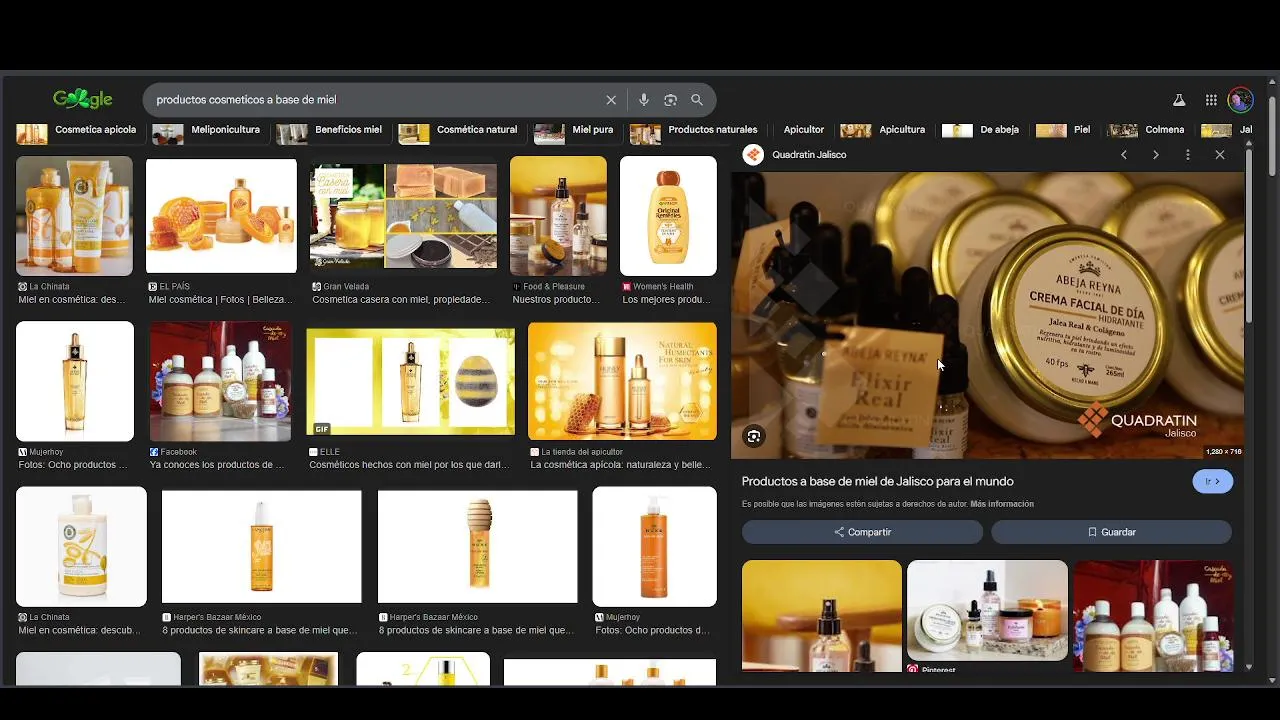Open Más información copyright link
The height and width of the screenshot is (720, 1280).
coord(1002,504)
